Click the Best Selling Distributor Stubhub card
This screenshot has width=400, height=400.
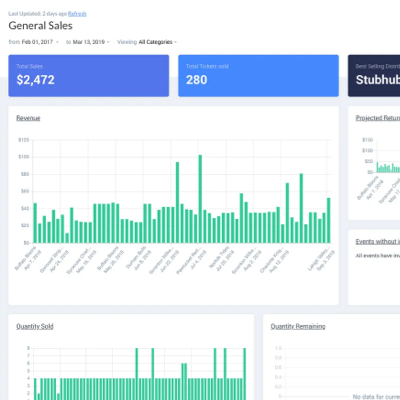pos(374,76)
